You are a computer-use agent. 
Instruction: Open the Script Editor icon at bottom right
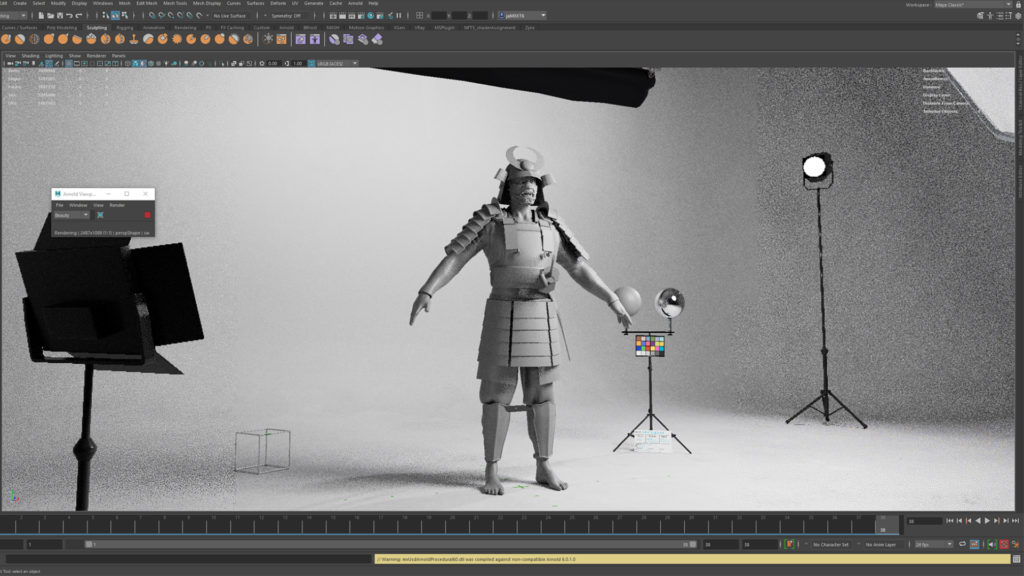pyautogui.click(x=1016, y=545)
